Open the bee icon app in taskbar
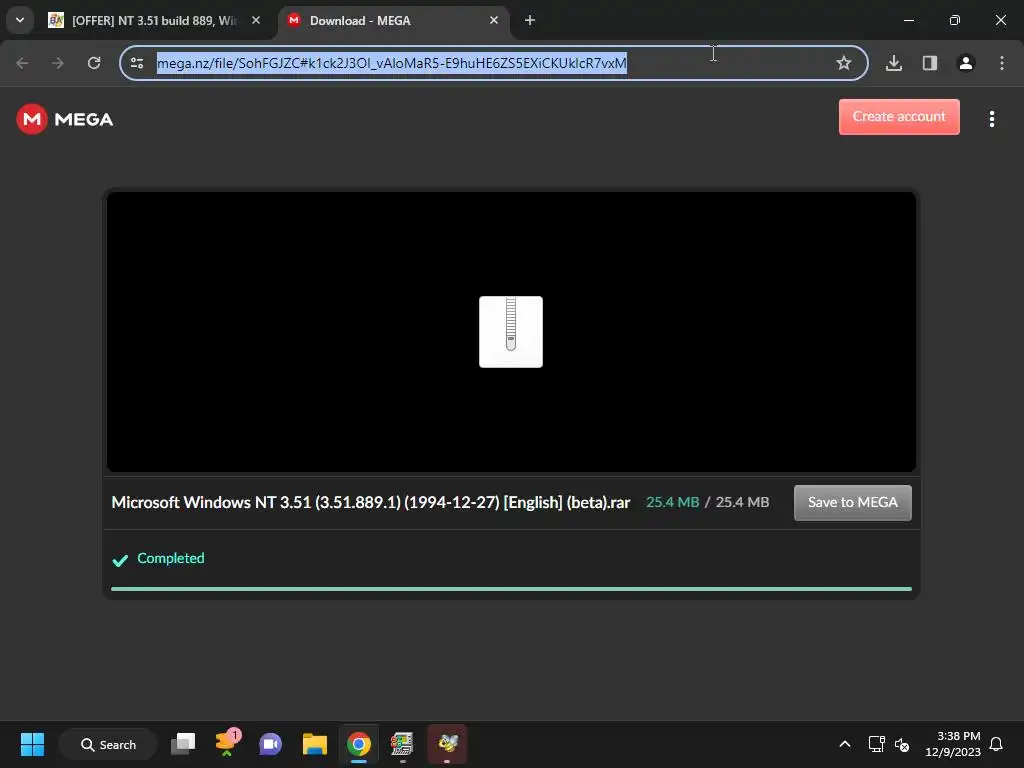This screenshot has height=768, width=1024. point(447,744)
